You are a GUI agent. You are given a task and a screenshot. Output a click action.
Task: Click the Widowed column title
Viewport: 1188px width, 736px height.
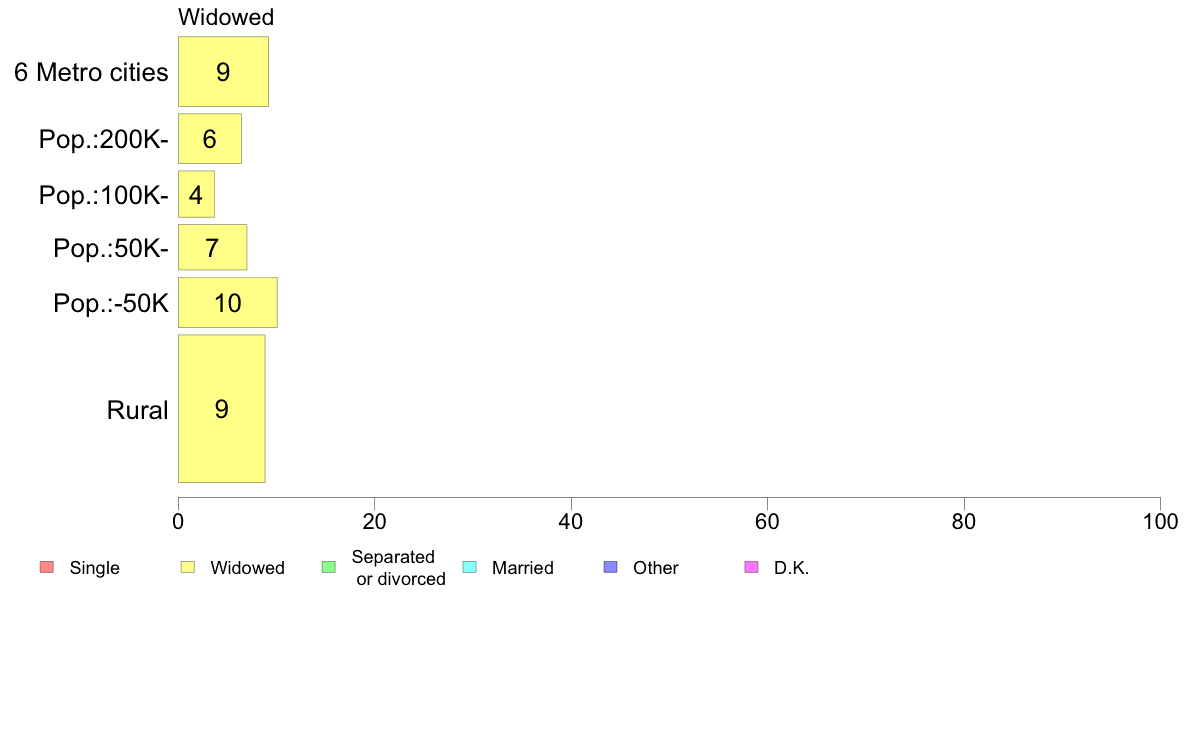point(226,17)
